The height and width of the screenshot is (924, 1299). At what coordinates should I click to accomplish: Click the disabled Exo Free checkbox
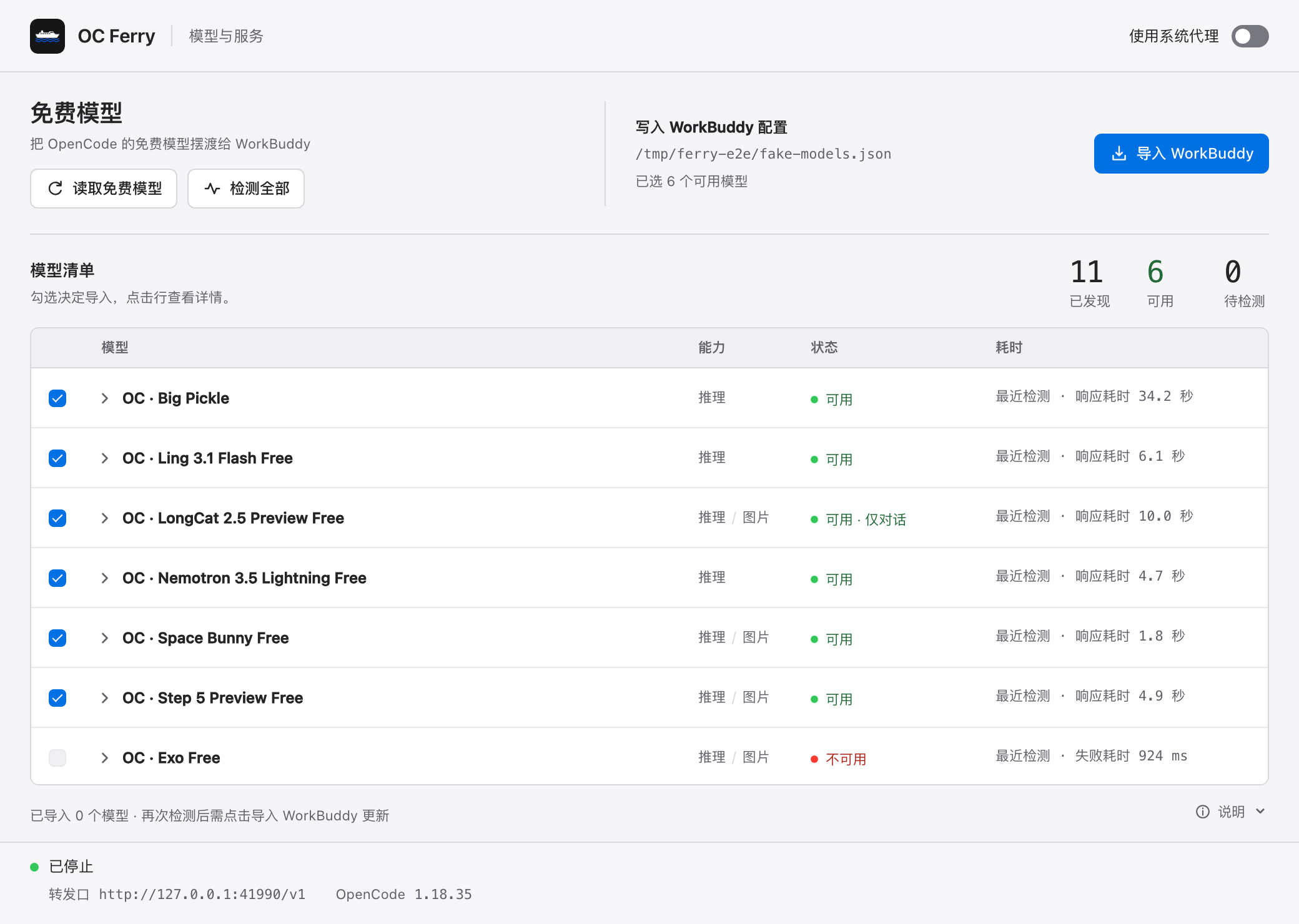click(x=57, y=758)
